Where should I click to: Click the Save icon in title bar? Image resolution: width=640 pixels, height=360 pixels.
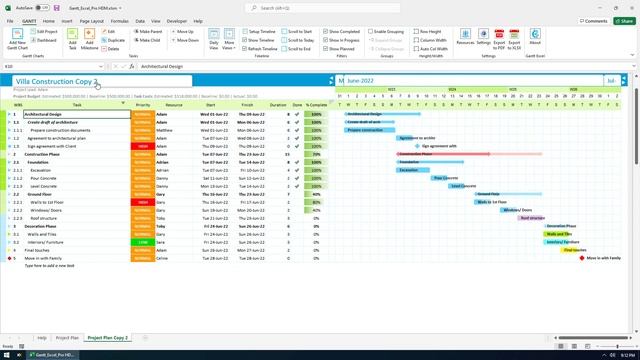pos(57,8)
